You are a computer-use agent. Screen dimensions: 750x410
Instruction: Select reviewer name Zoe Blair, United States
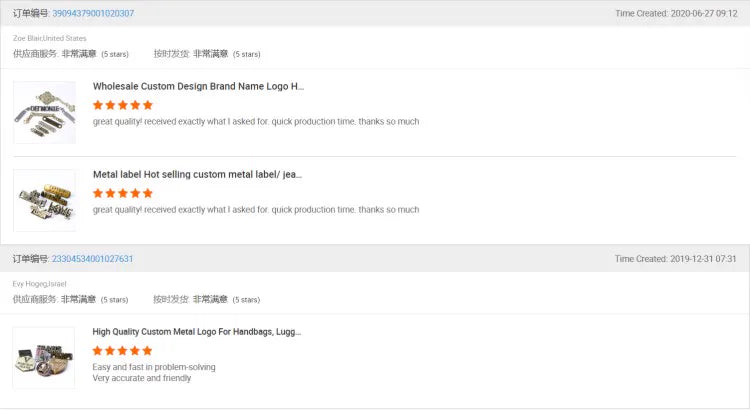point(50,38)
